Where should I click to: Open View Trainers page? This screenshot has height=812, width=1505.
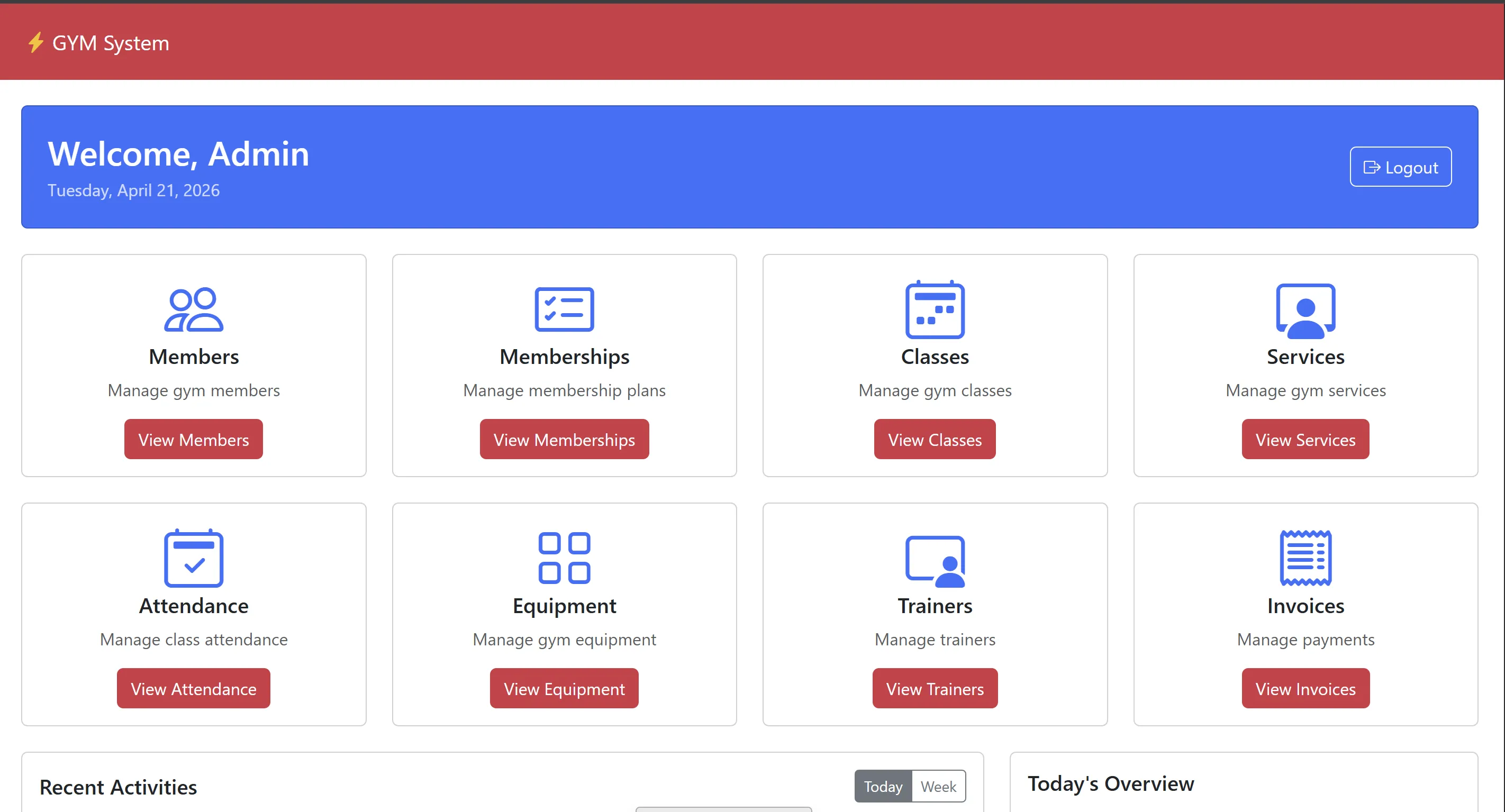click(x=934, y=688)
